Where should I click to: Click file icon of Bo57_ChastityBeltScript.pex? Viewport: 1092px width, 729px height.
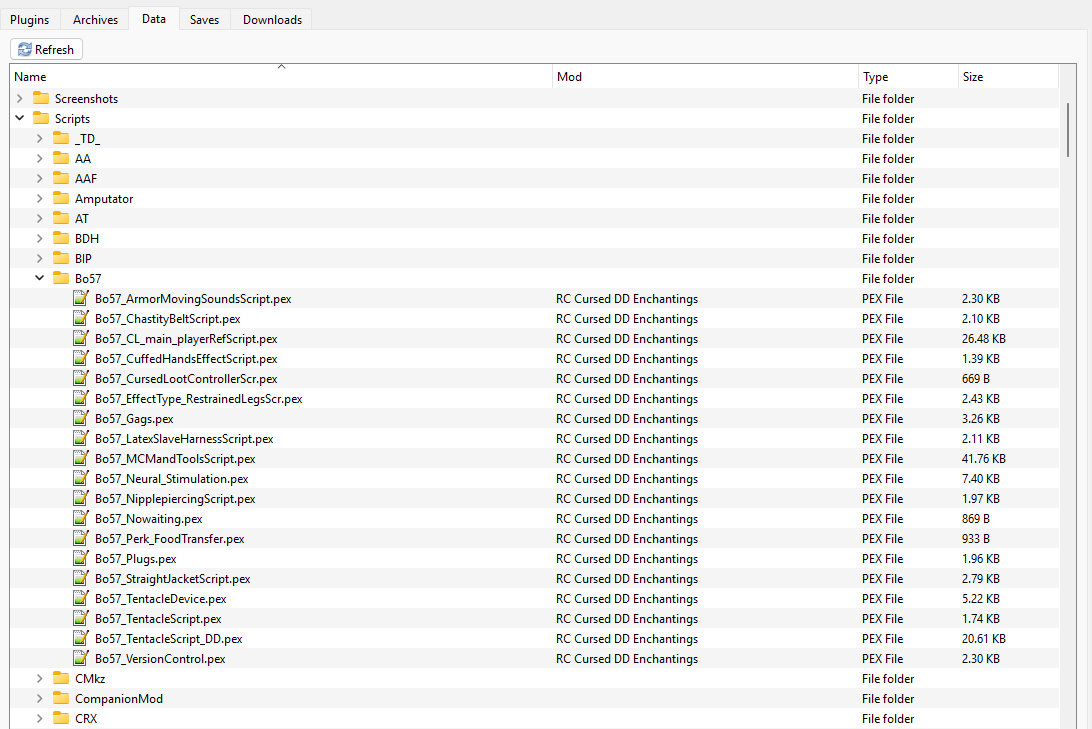pyautogui.click(x=81, y=318)
